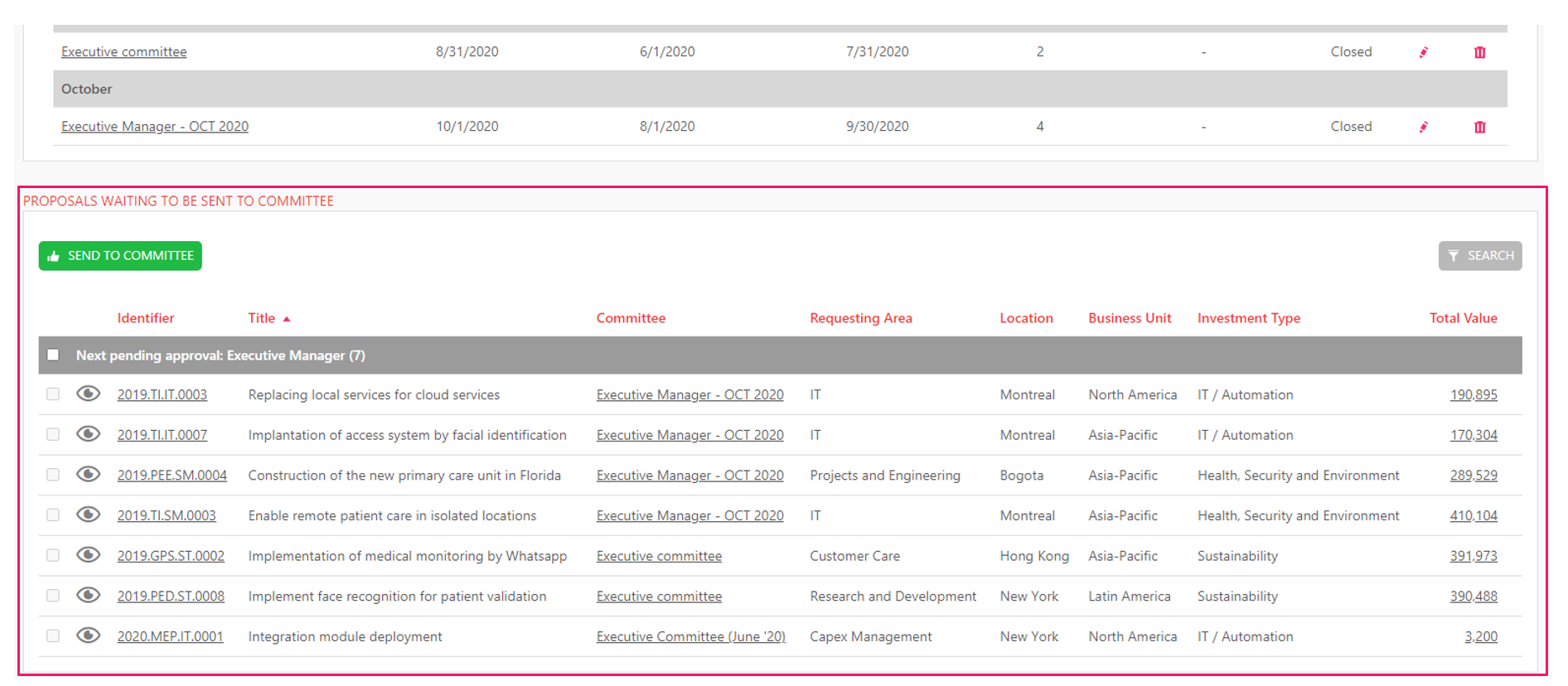This screenshot has height=686, width=1568.
Task: Delete the Executive Manager - OCT 2020 meeting
Action: [1480, 127]
